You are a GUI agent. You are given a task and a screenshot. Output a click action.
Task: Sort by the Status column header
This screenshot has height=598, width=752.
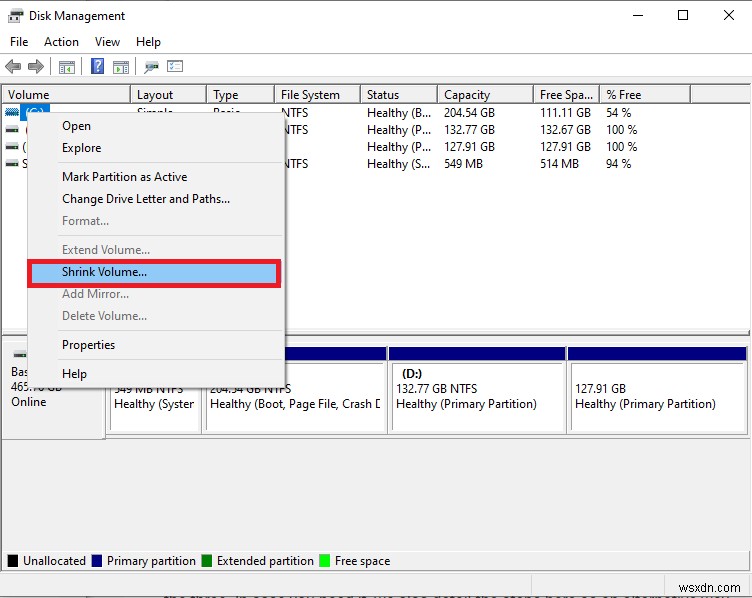399,94
